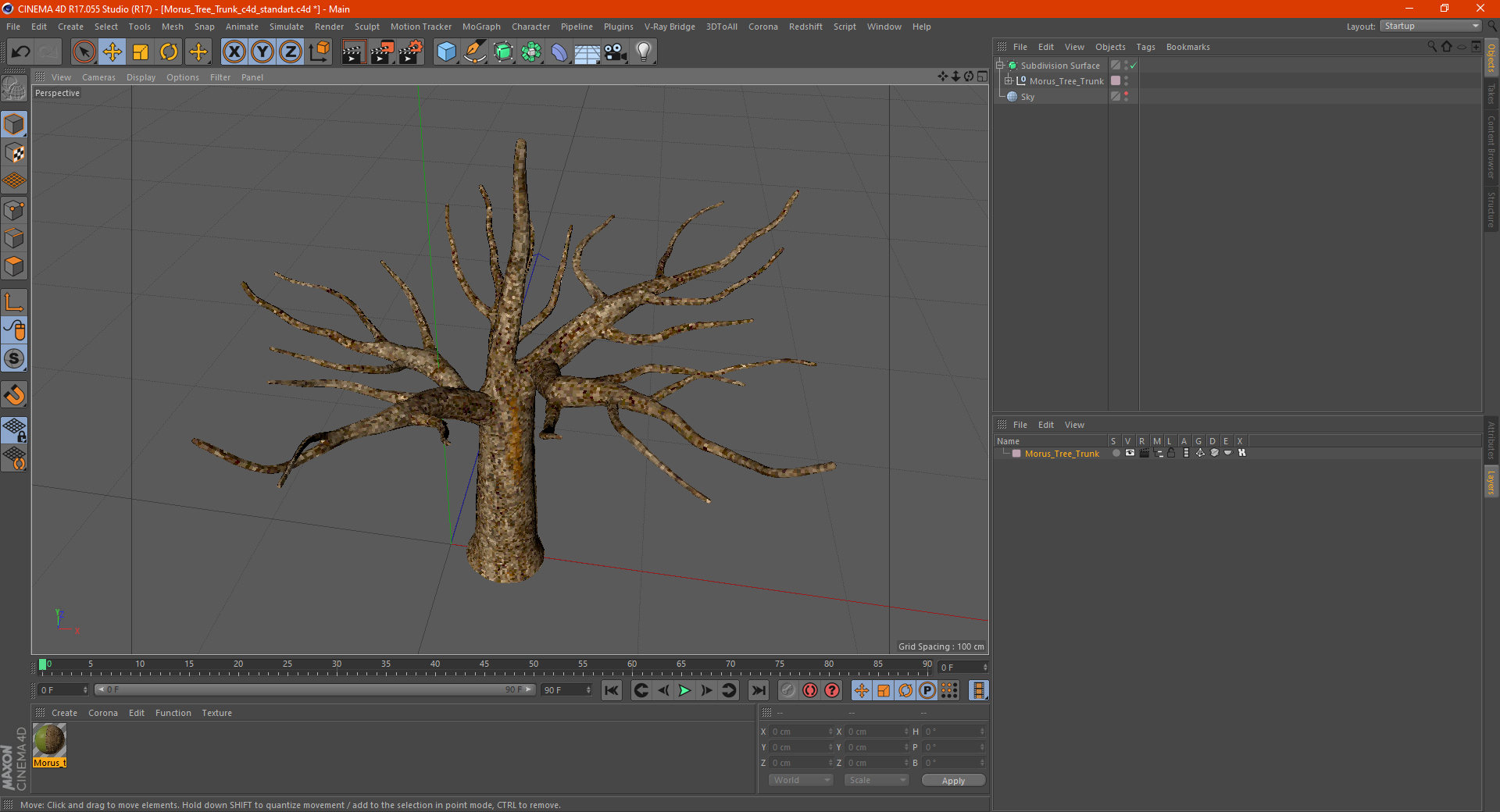
Task: Open the MoGraph menu
Action: click(481, 27)
